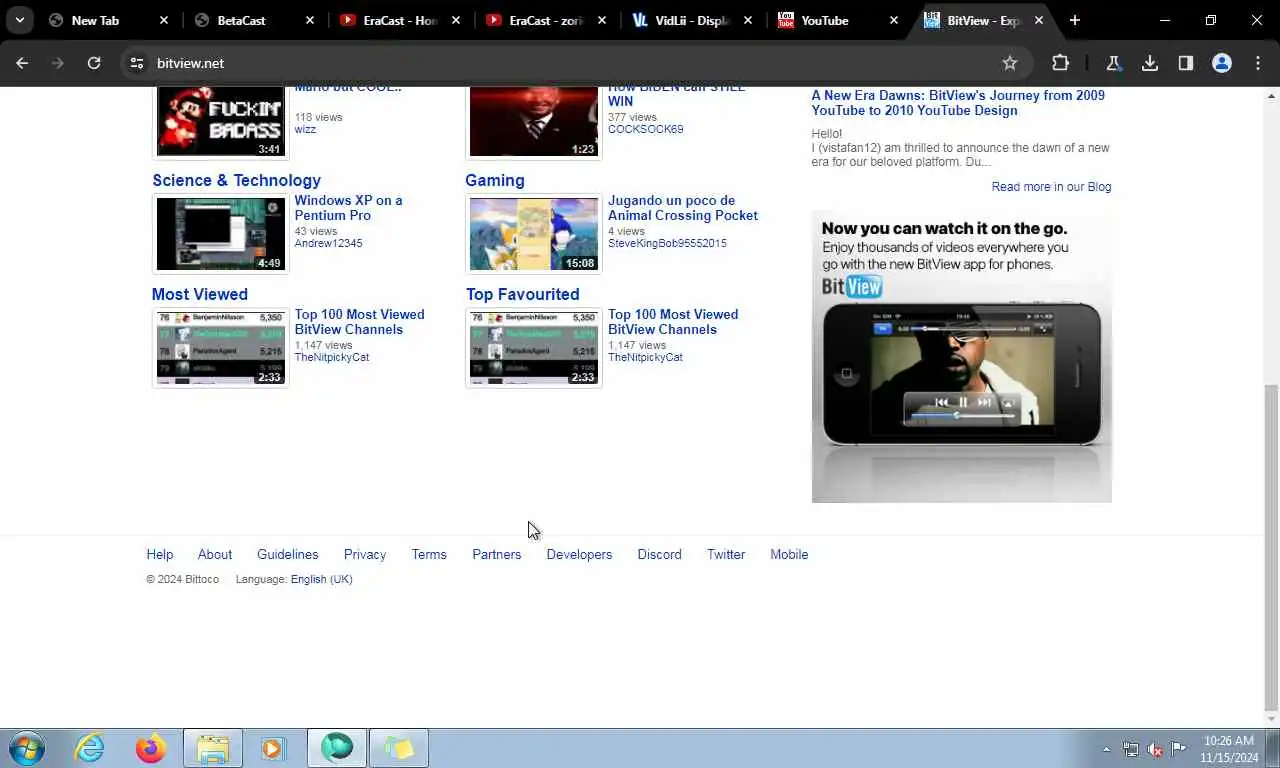Screen dimensions: 1280x768
Task: Open the Windows Start button
Action: click(x=27, y=748)
